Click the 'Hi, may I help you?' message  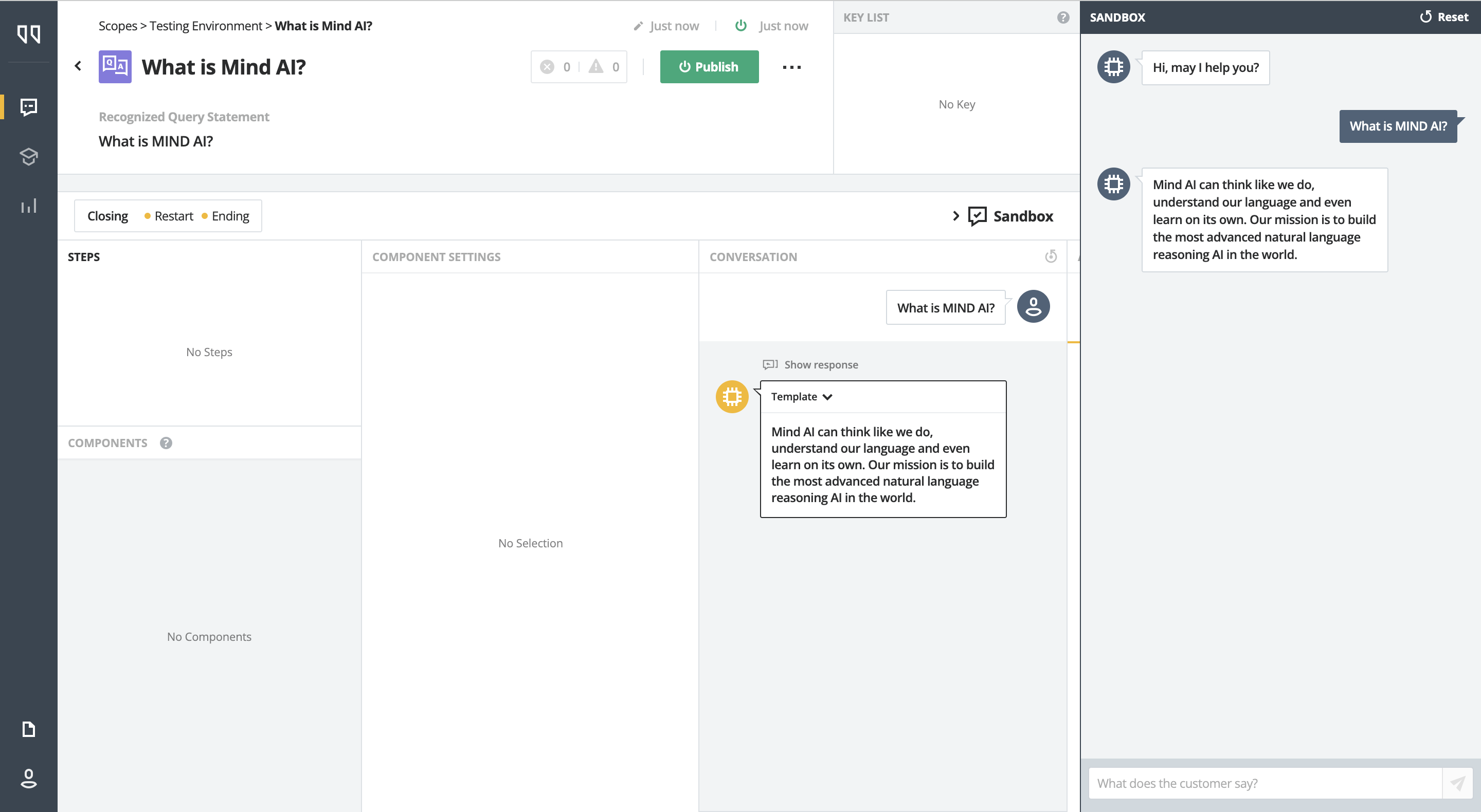(x=1205, y=68)
